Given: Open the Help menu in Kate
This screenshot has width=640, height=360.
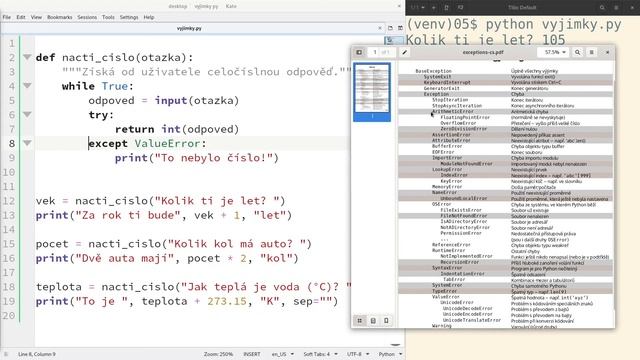Looking at the screenshot, I should point(149,17).
